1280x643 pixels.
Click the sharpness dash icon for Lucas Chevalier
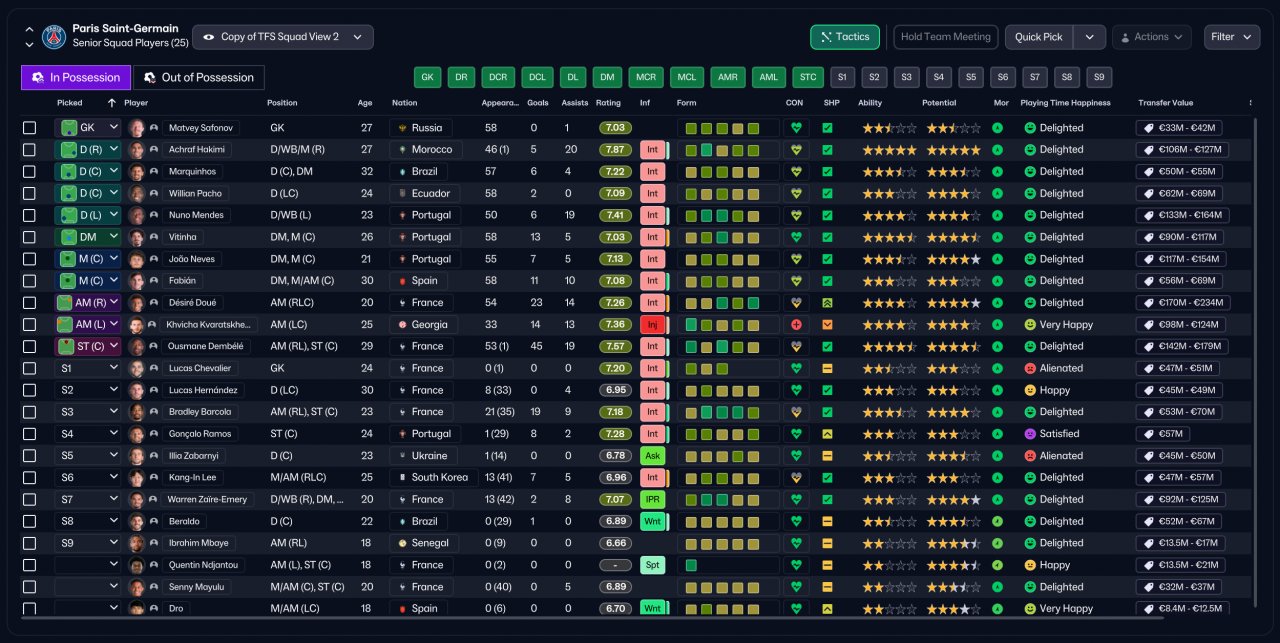(827, 368)
